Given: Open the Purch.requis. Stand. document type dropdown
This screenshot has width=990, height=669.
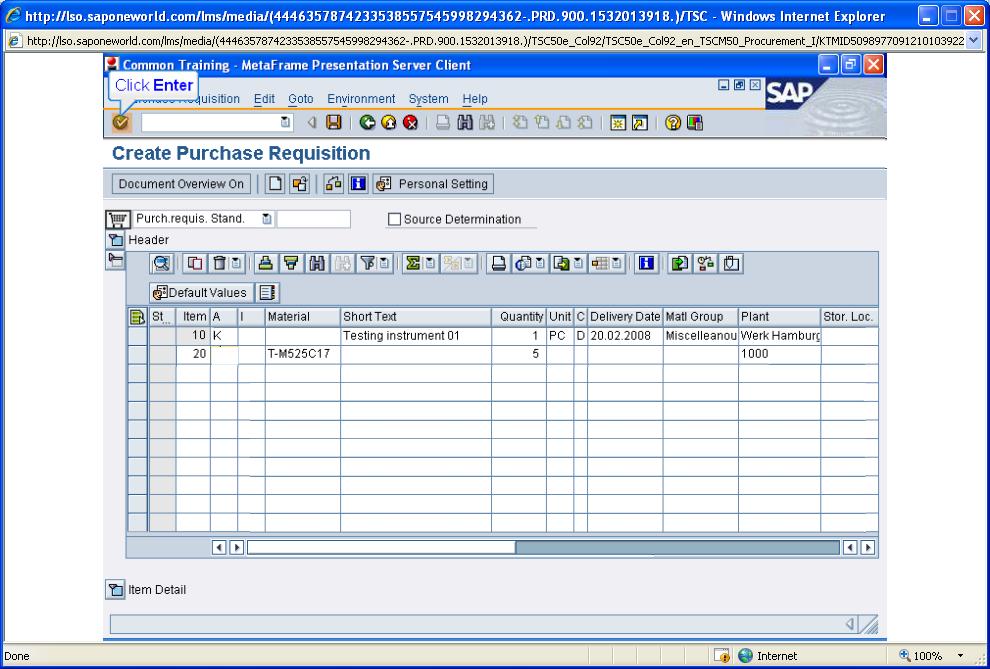Looking at the screenshot, I should coord(267,219).
